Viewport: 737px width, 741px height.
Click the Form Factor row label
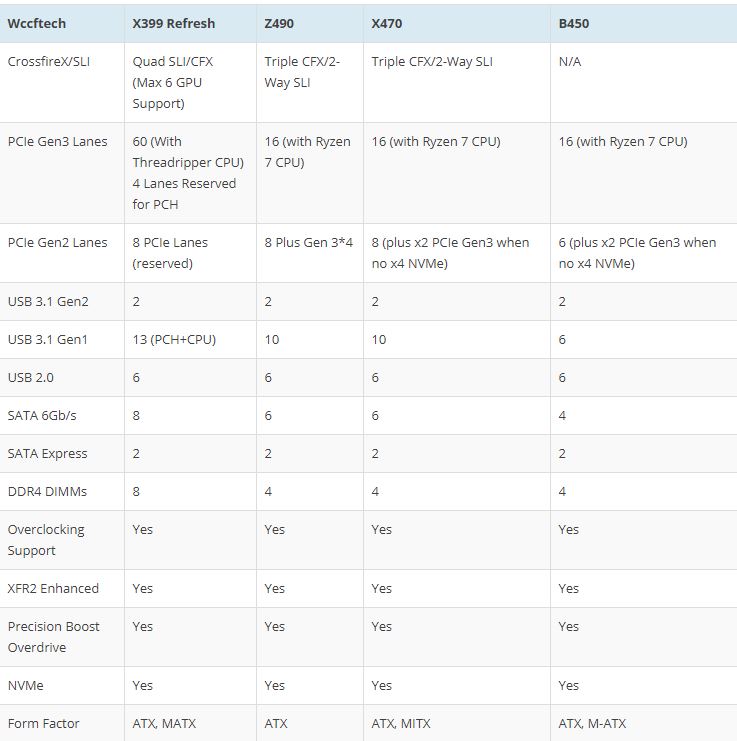click(x=43, y=723)
